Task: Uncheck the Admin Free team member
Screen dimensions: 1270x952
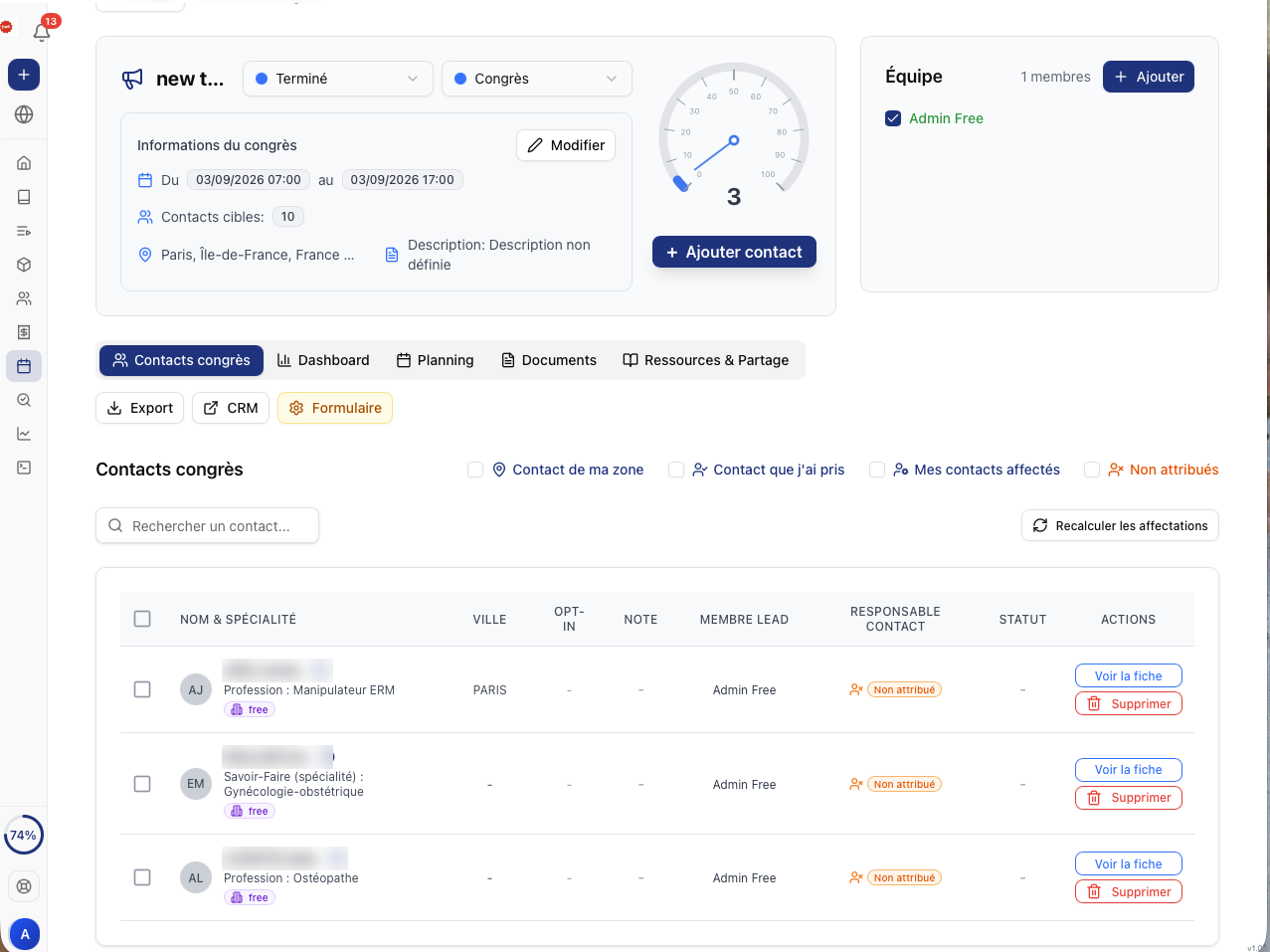Action: point(893,118)
